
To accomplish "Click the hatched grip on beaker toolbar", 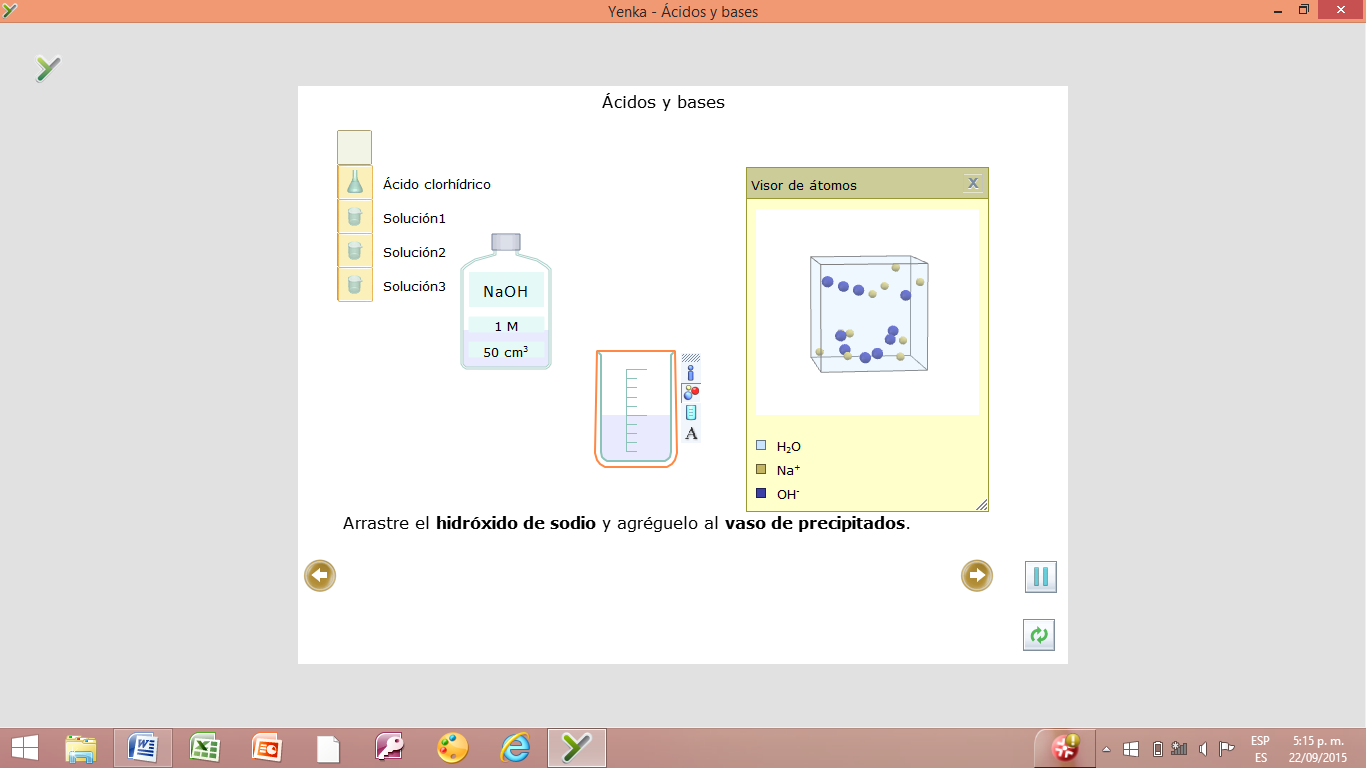I will [691, 357].
